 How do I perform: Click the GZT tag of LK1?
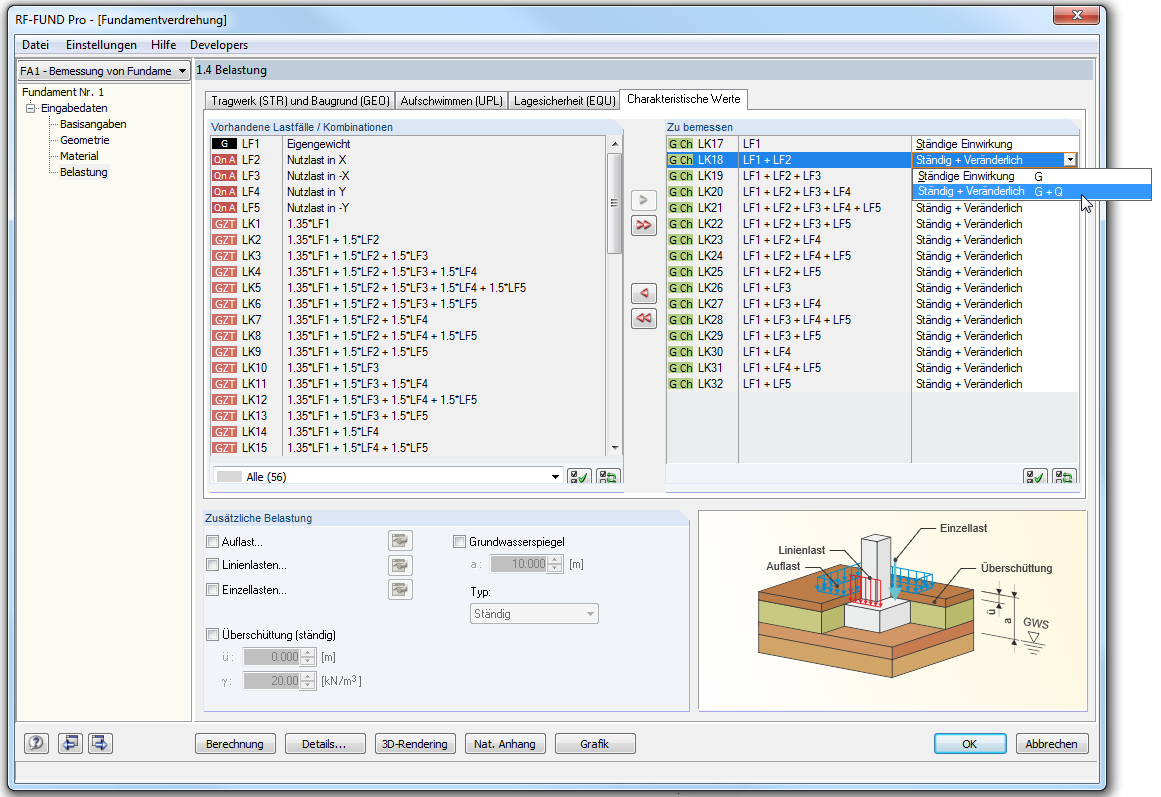point(224,224)
